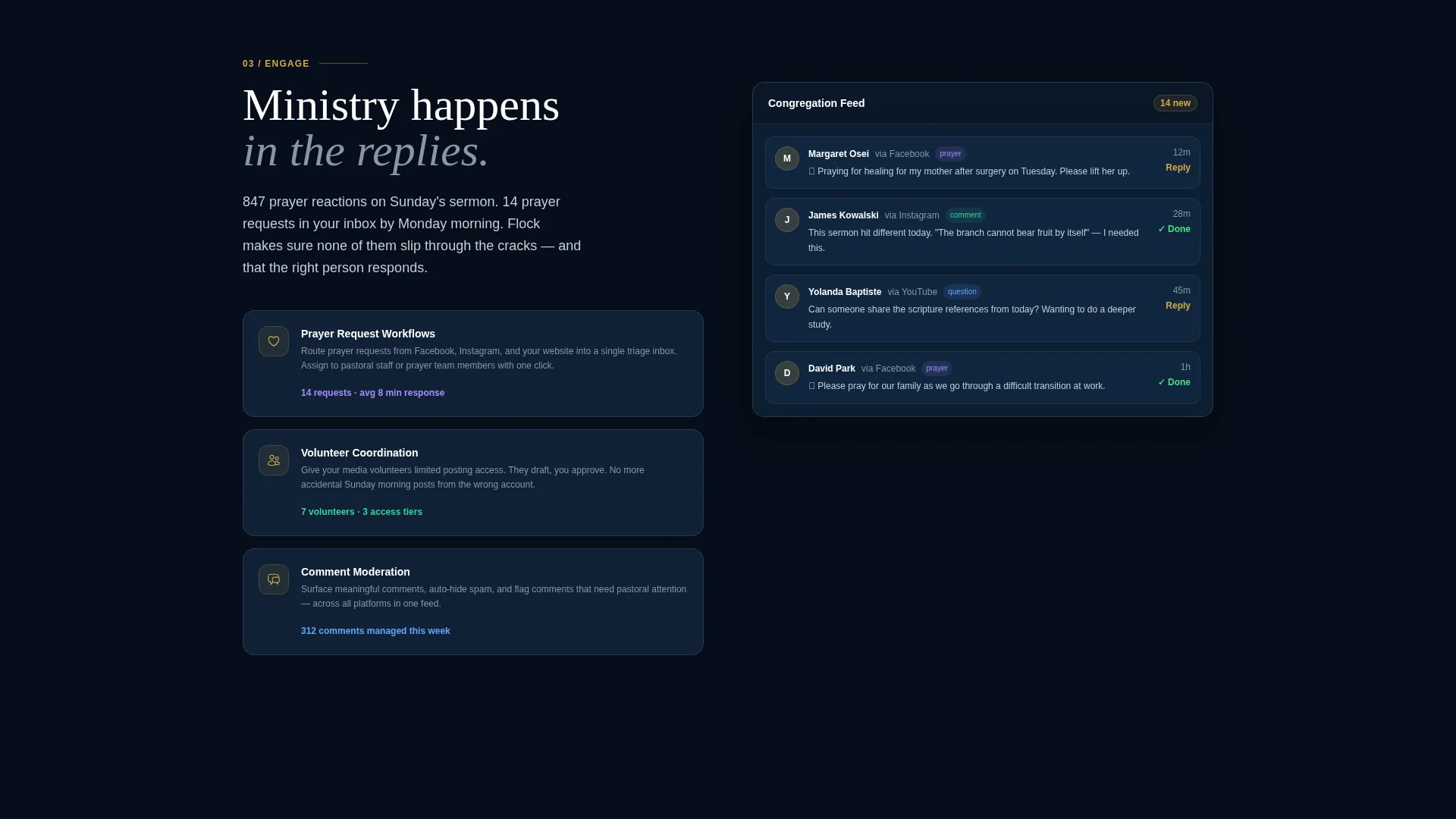Click the people icon for Volunteer Coordination
The width and height of the screenshot is (1456, 819).
pyautogui.click(x=274, y=460)
